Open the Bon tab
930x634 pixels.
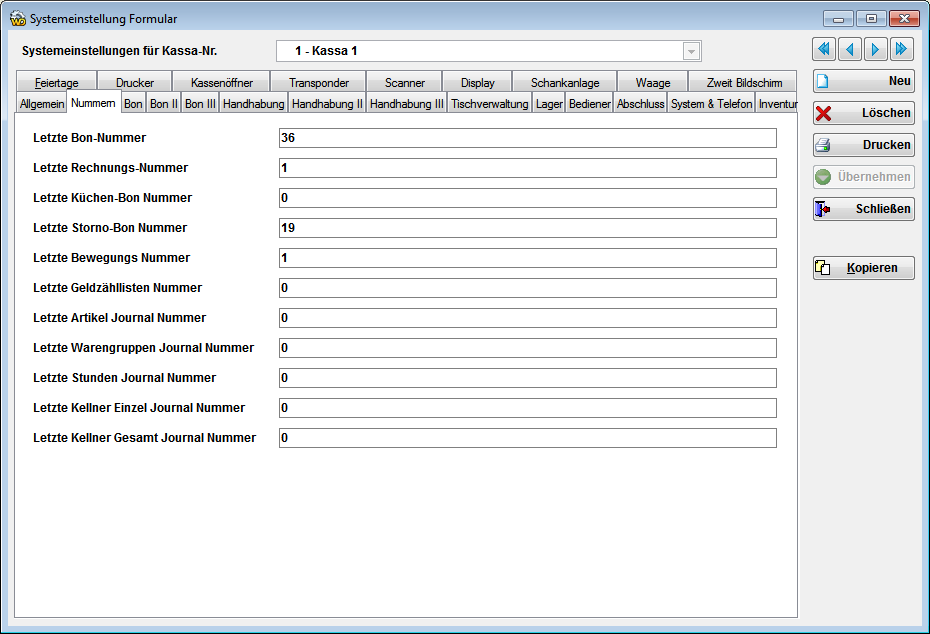click(133, 104)
